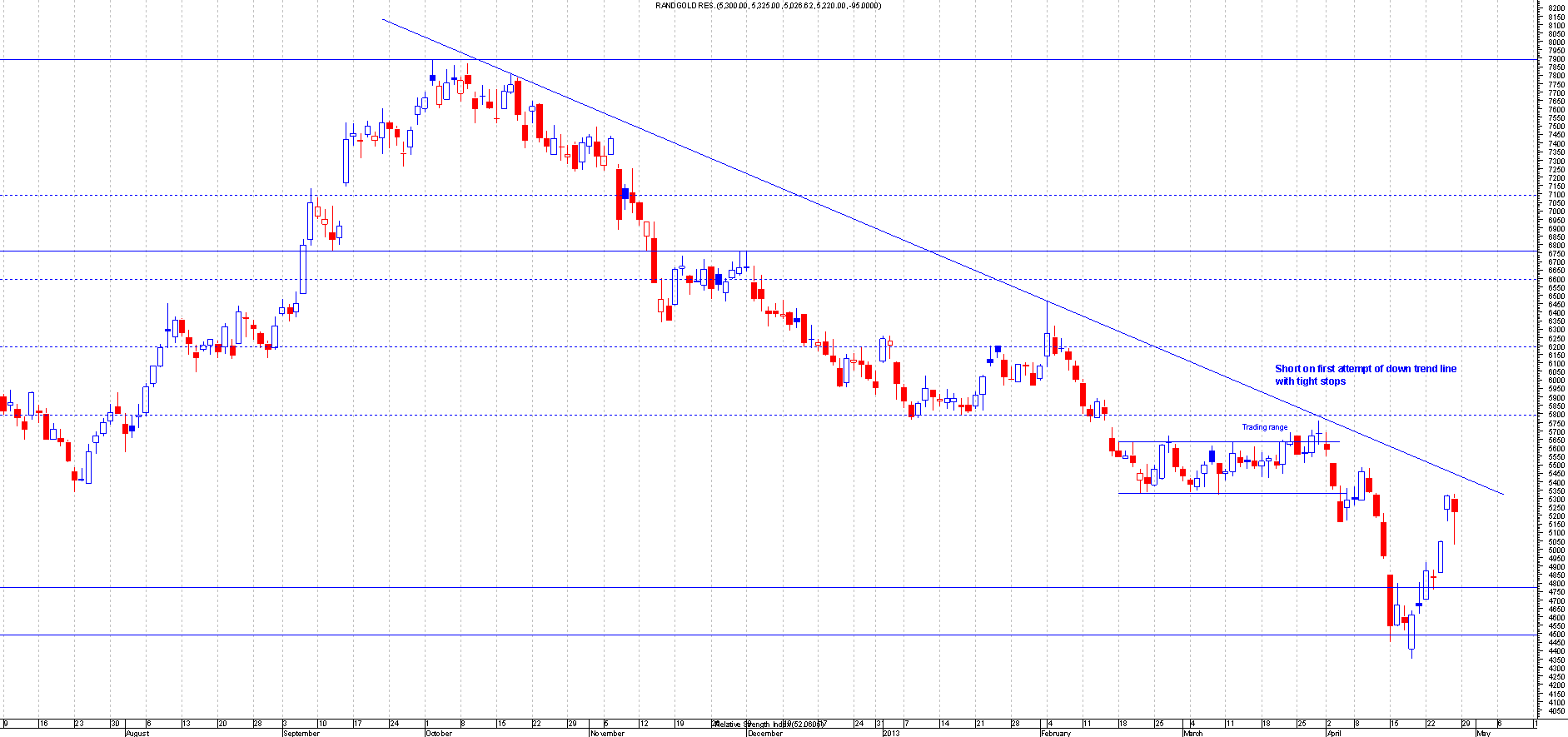The height and width of the screenshot is (737, 1568).
Task: Click the 'Trading range' text label
Action: (x=1264, y=427)
